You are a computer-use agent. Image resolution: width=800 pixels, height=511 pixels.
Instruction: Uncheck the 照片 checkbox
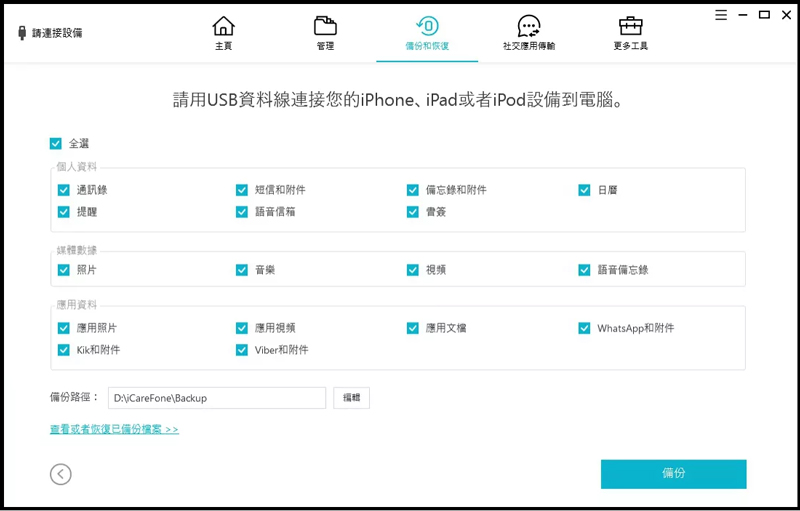(64, 270)
